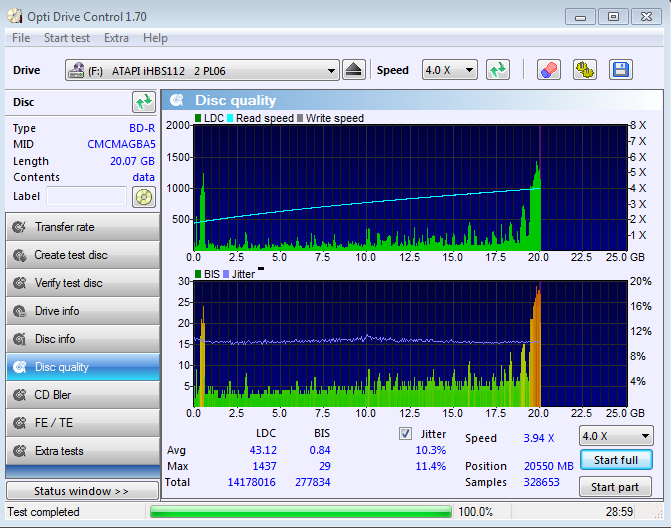Viewport: 672px width, 528px height.
Task: Click the Length value 20.07 GB
Action: point(132,161)
